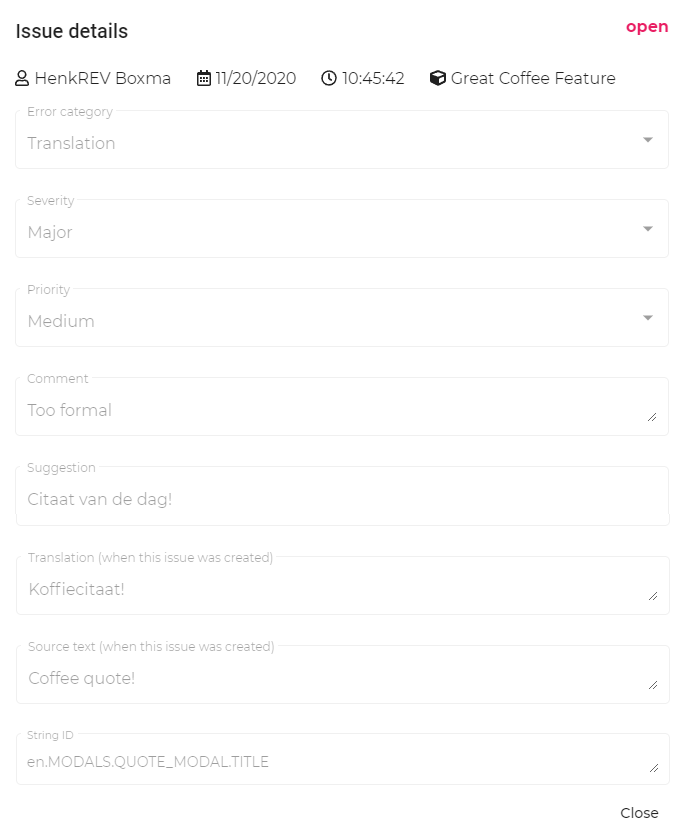Click into the Suggestion field
Viewport: 693px width, 836px height.
330,499
